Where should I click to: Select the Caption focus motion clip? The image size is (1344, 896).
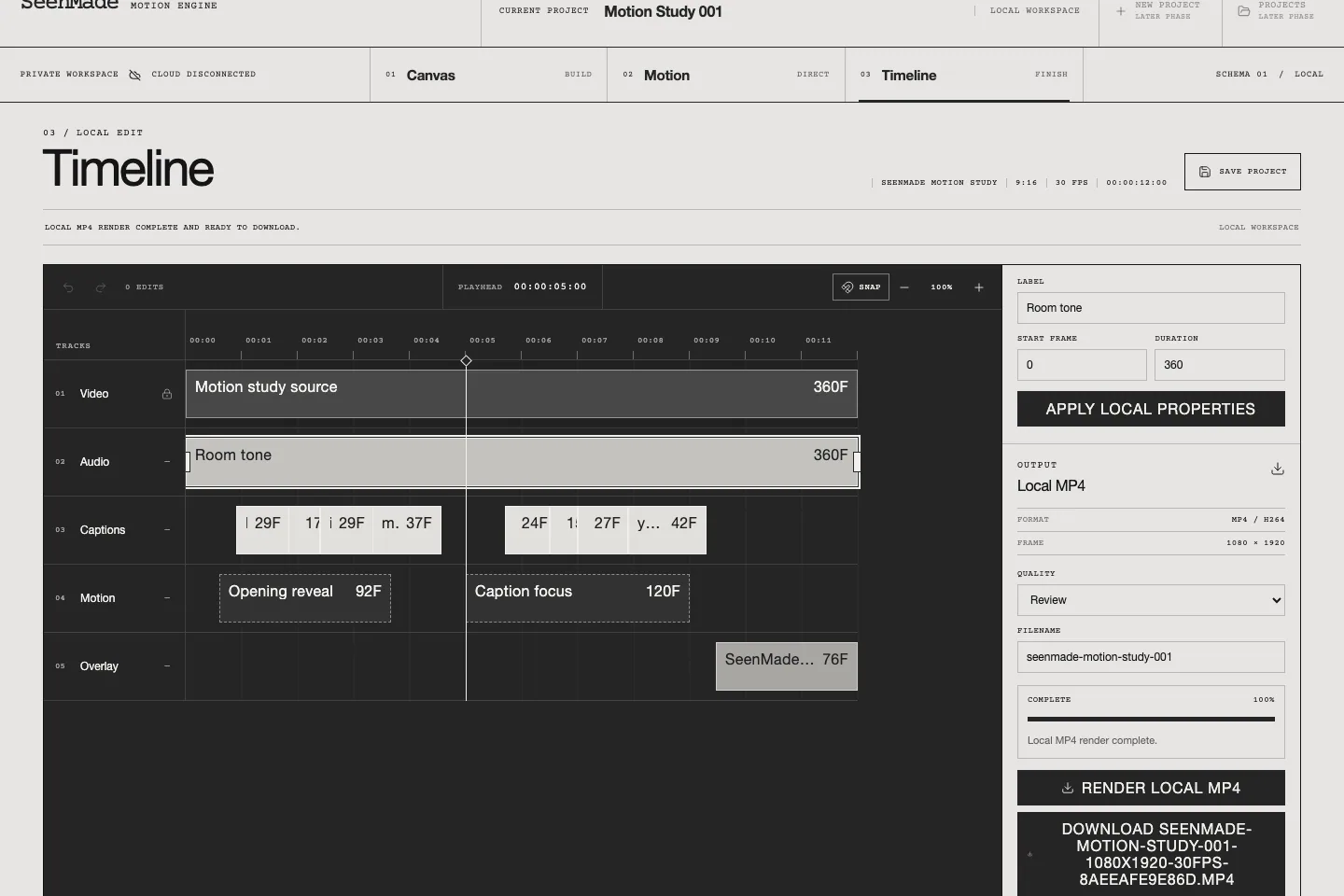[578, 598]
